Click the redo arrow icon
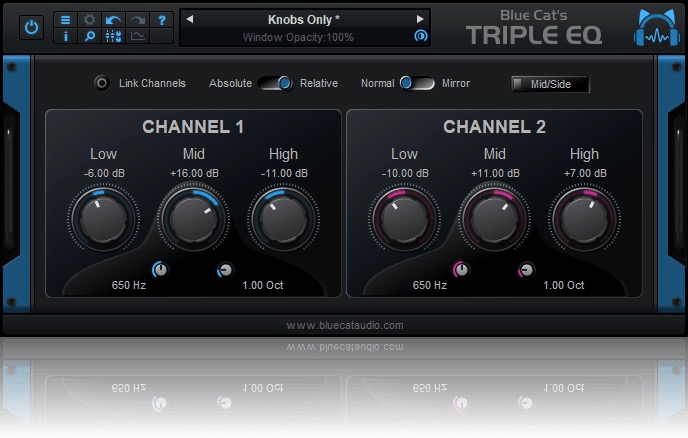The width and height of the screenshot is (688, 438). [138, 20]
